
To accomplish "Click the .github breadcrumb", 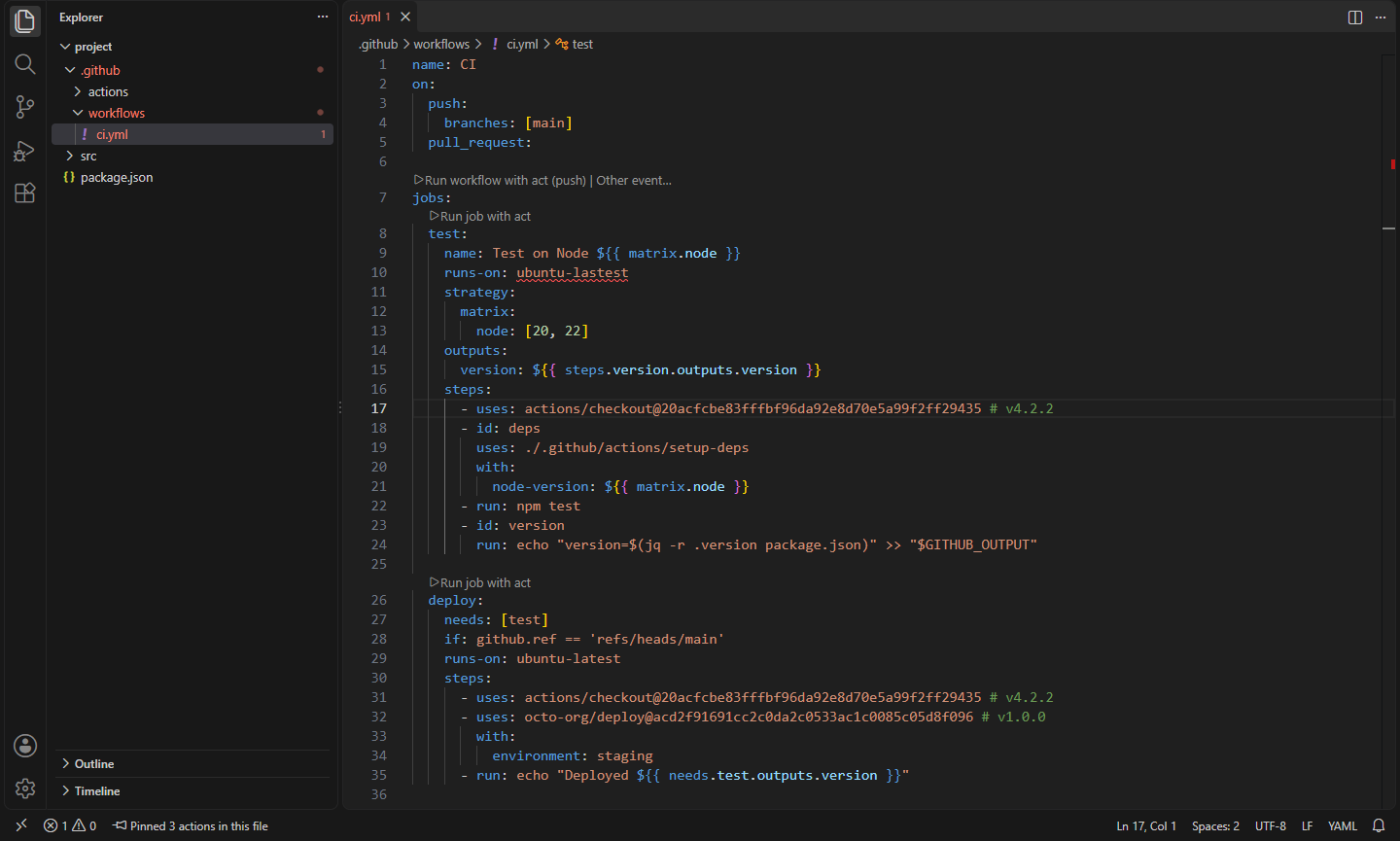I will click(378, 44).
